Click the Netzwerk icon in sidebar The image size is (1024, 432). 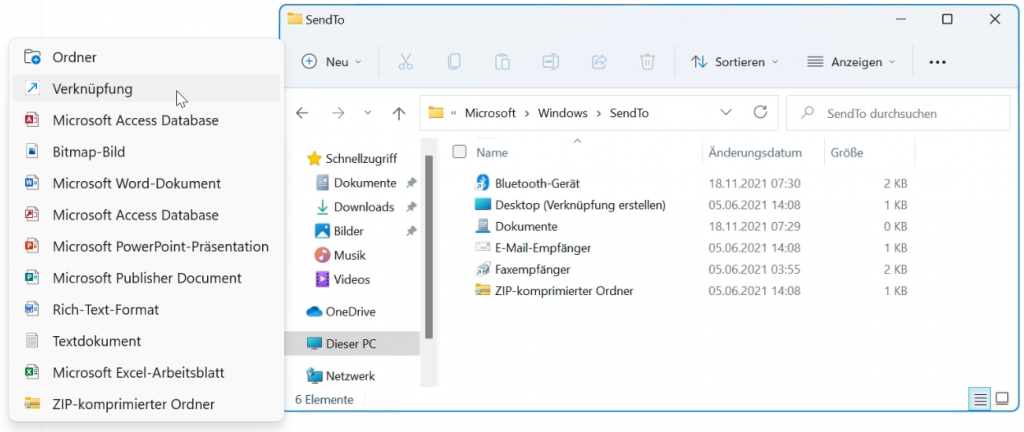[315, 376]
